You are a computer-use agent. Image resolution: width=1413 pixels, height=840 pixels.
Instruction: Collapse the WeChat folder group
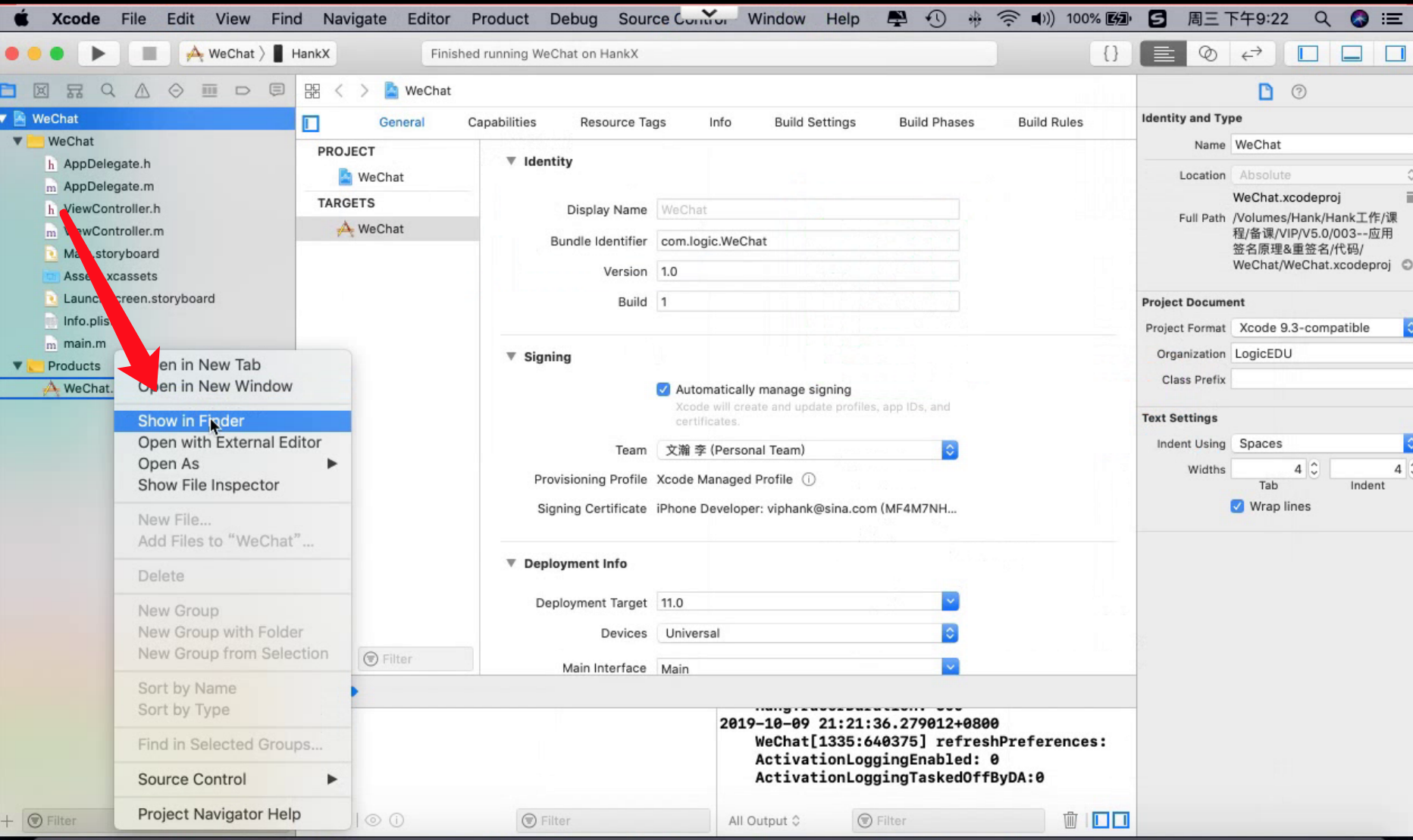[x=17, y=141]
